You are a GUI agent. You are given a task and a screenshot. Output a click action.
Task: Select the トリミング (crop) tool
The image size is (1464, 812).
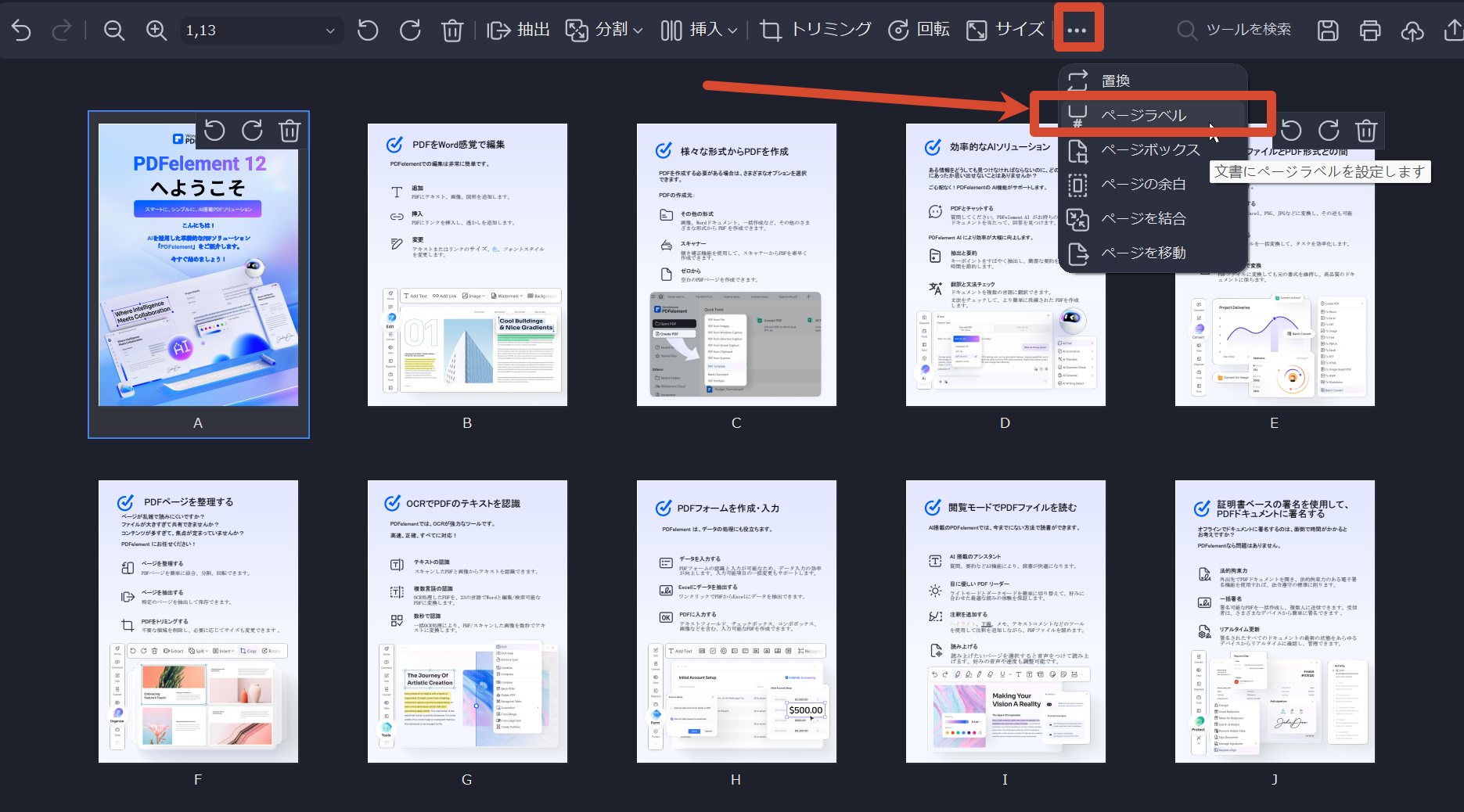pyautogui.click(x=815, y=30)
